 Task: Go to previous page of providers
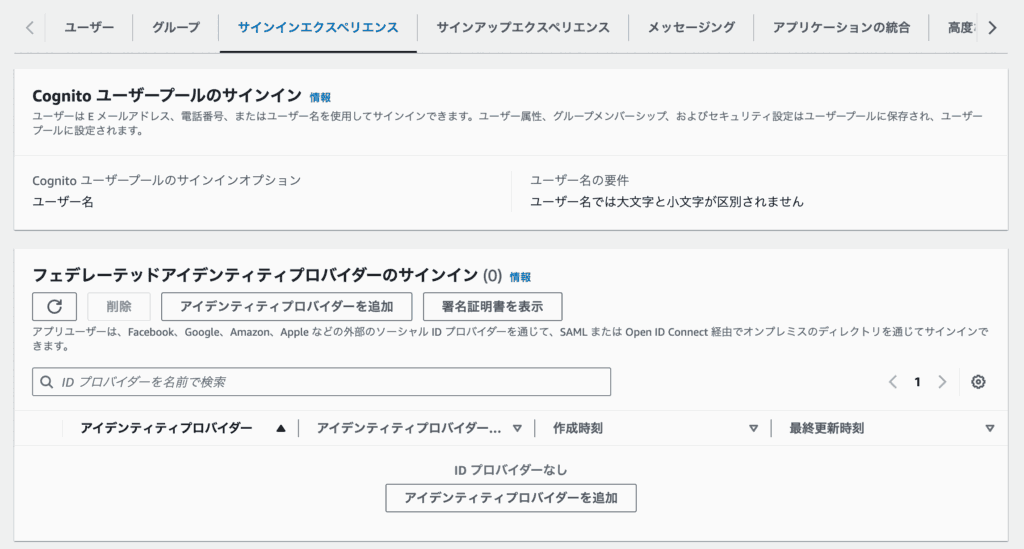pos(893,382)
